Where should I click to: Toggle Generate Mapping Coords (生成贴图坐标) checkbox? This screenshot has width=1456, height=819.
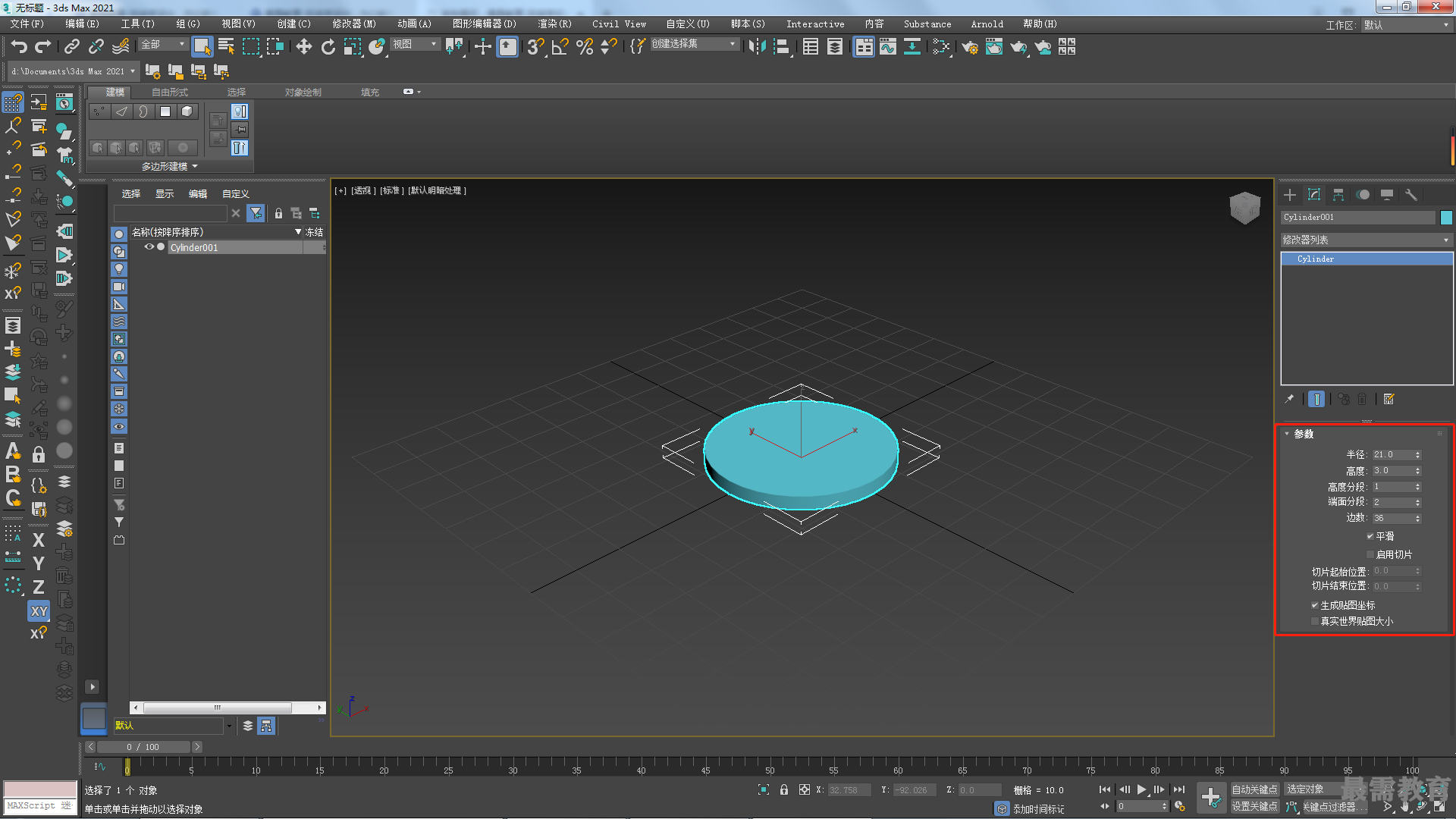click(1315, 605)
